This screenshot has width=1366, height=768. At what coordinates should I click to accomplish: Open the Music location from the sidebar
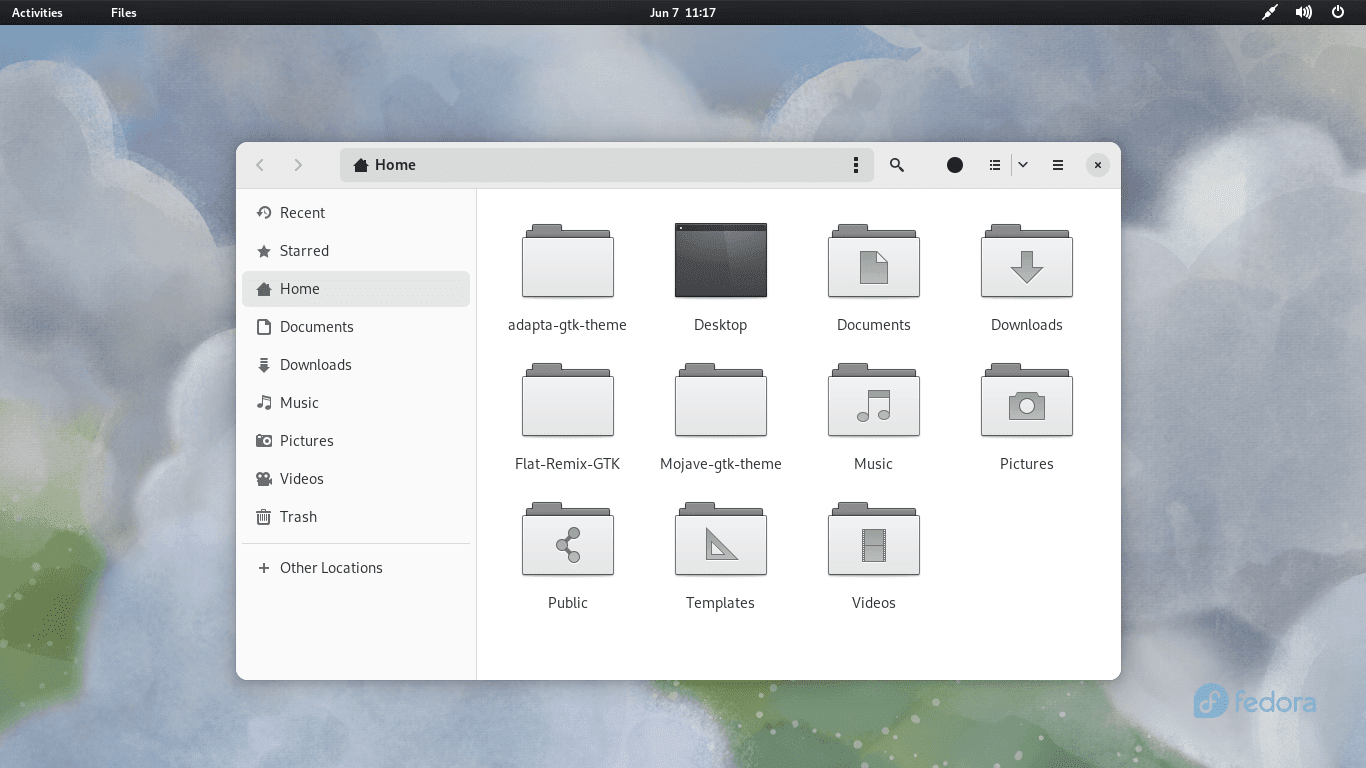[298, 403]
